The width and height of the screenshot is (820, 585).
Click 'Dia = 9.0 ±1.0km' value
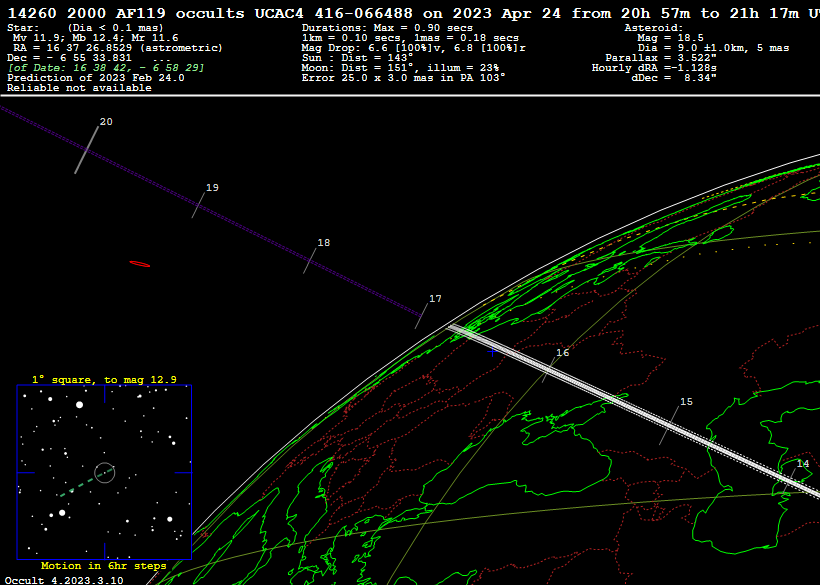tap(713, 48)
